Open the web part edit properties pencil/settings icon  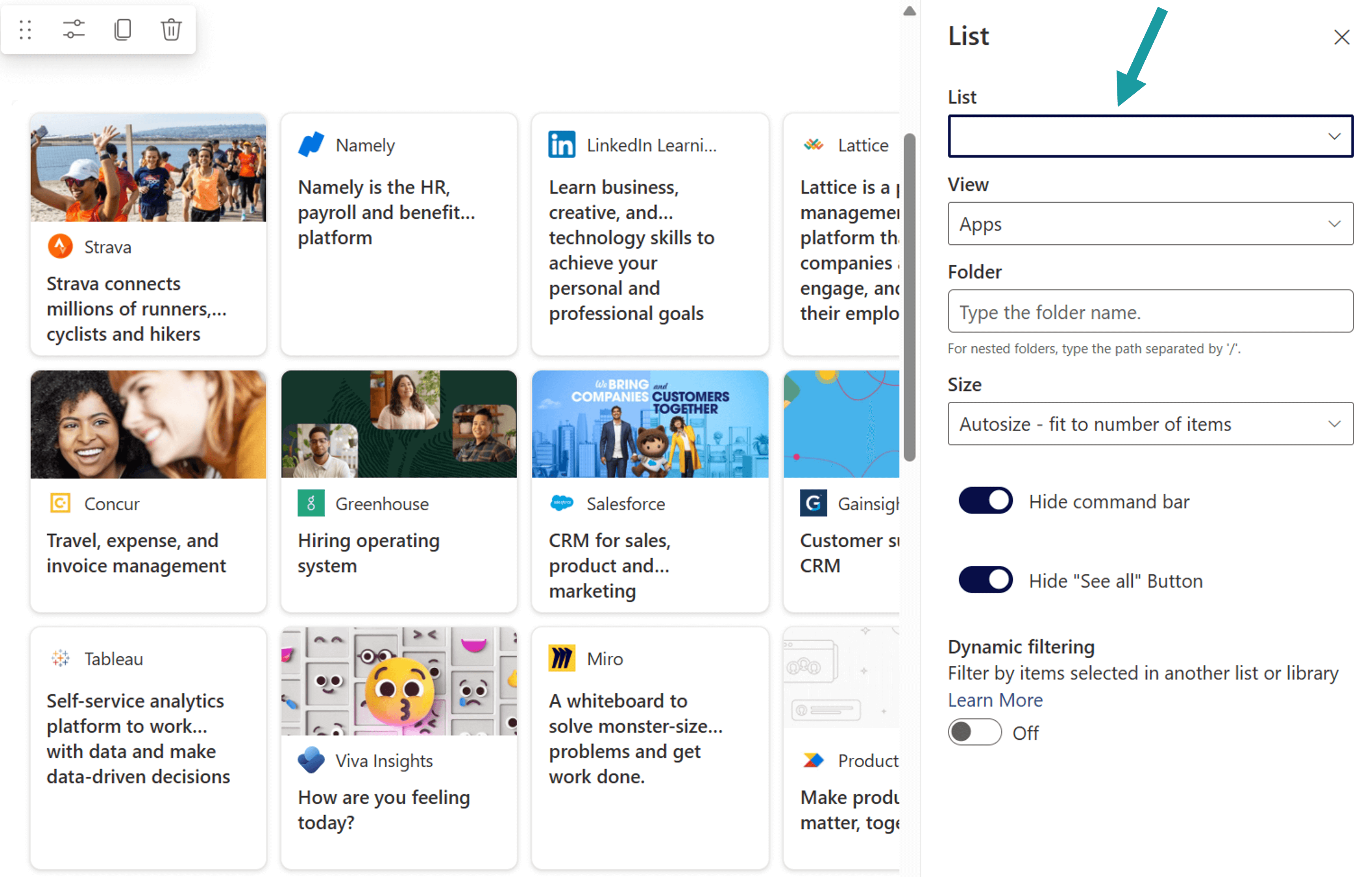[x=74, y=29]
